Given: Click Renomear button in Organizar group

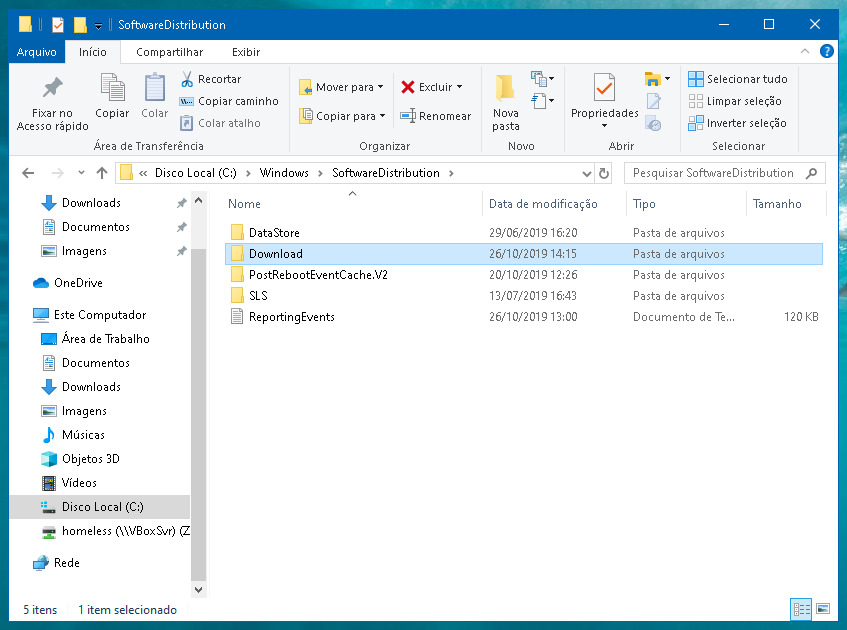Looking at the screenshot, I should 435,116.
